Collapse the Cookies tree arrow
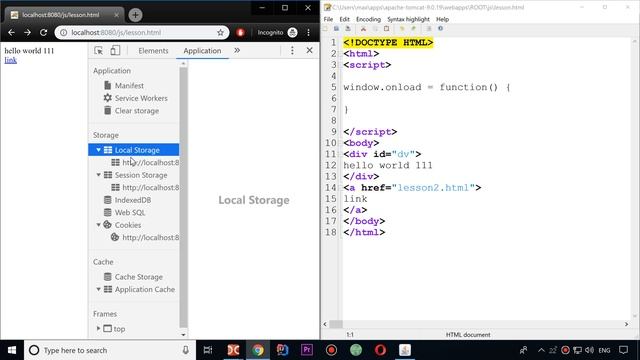Screen dimensions: 640x360 (x=98, y=225)
